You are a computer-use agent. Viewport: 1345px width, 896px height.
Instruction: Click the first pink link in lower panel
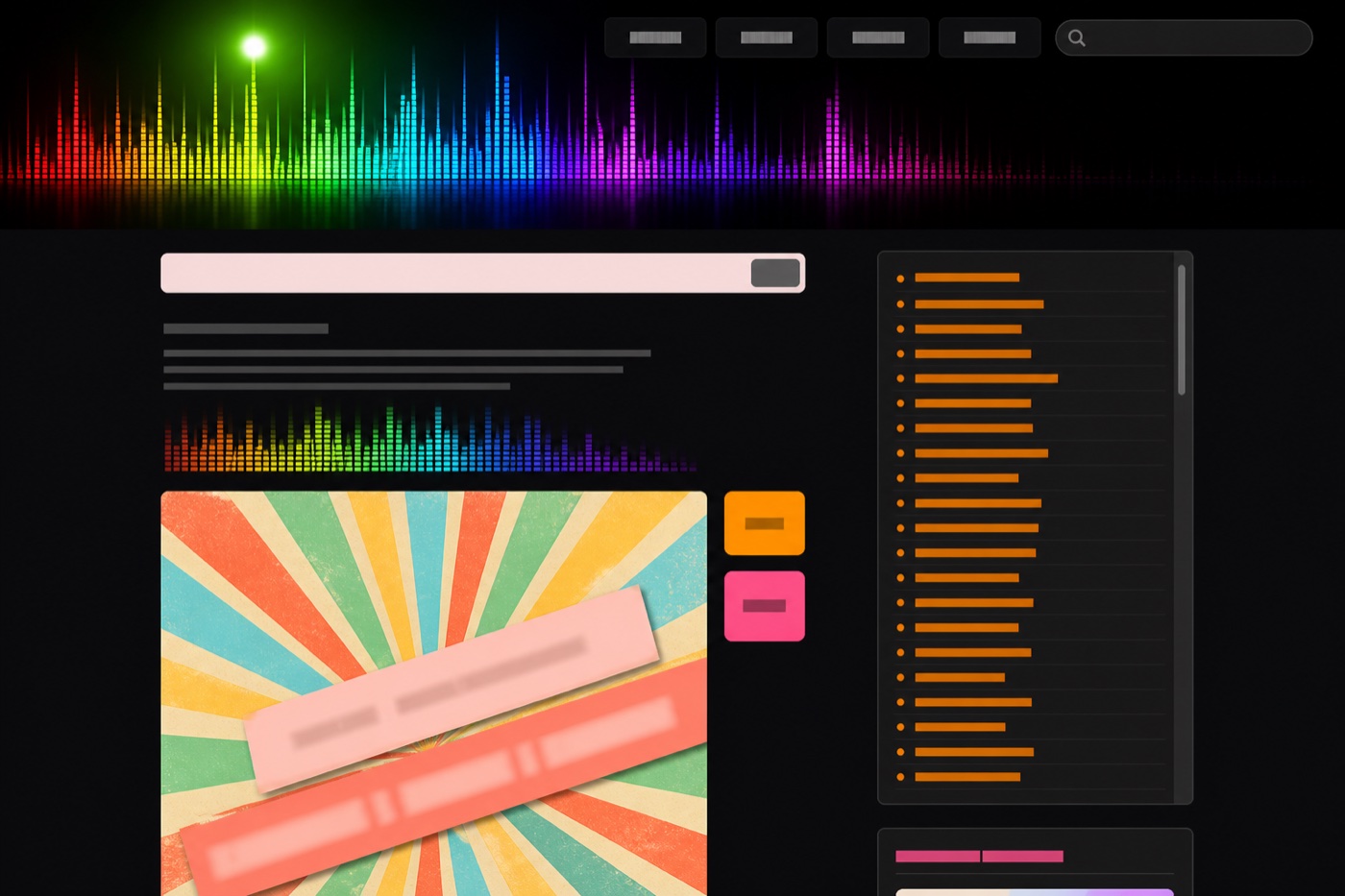[x=938, y=857]
